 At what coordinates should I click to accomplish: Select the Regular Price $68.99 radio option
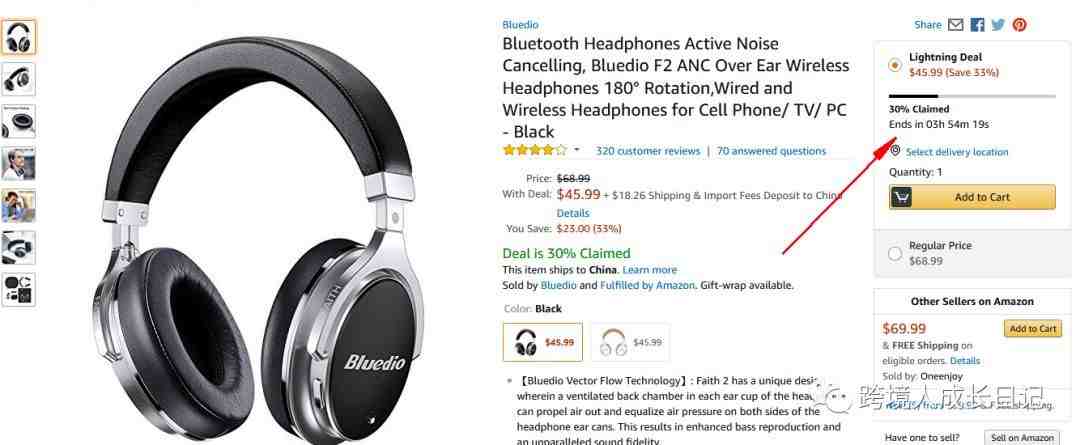point(895,253)
